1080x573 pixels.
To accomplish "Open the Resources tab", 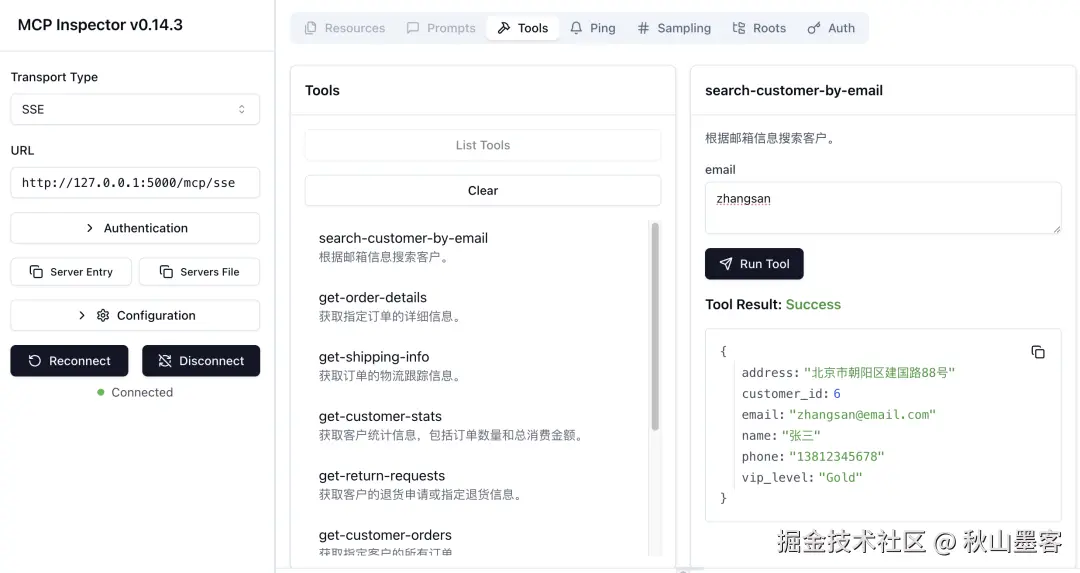I will point(344,28).
